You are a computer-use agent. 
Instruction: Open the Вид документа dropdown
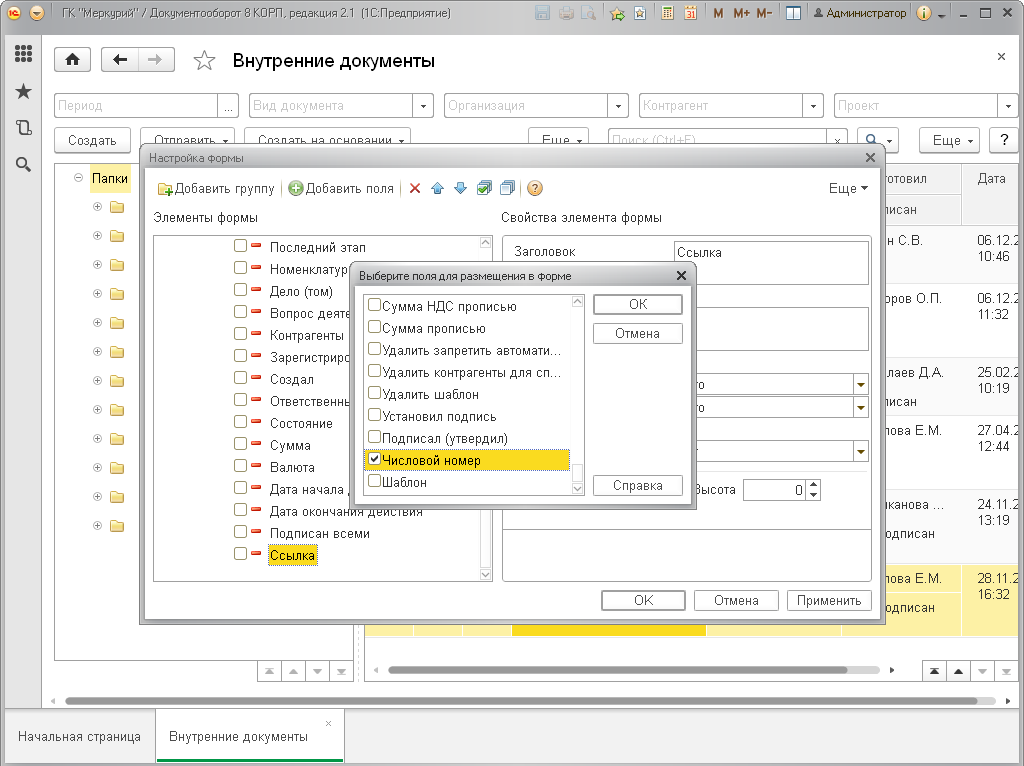[423, 106]
